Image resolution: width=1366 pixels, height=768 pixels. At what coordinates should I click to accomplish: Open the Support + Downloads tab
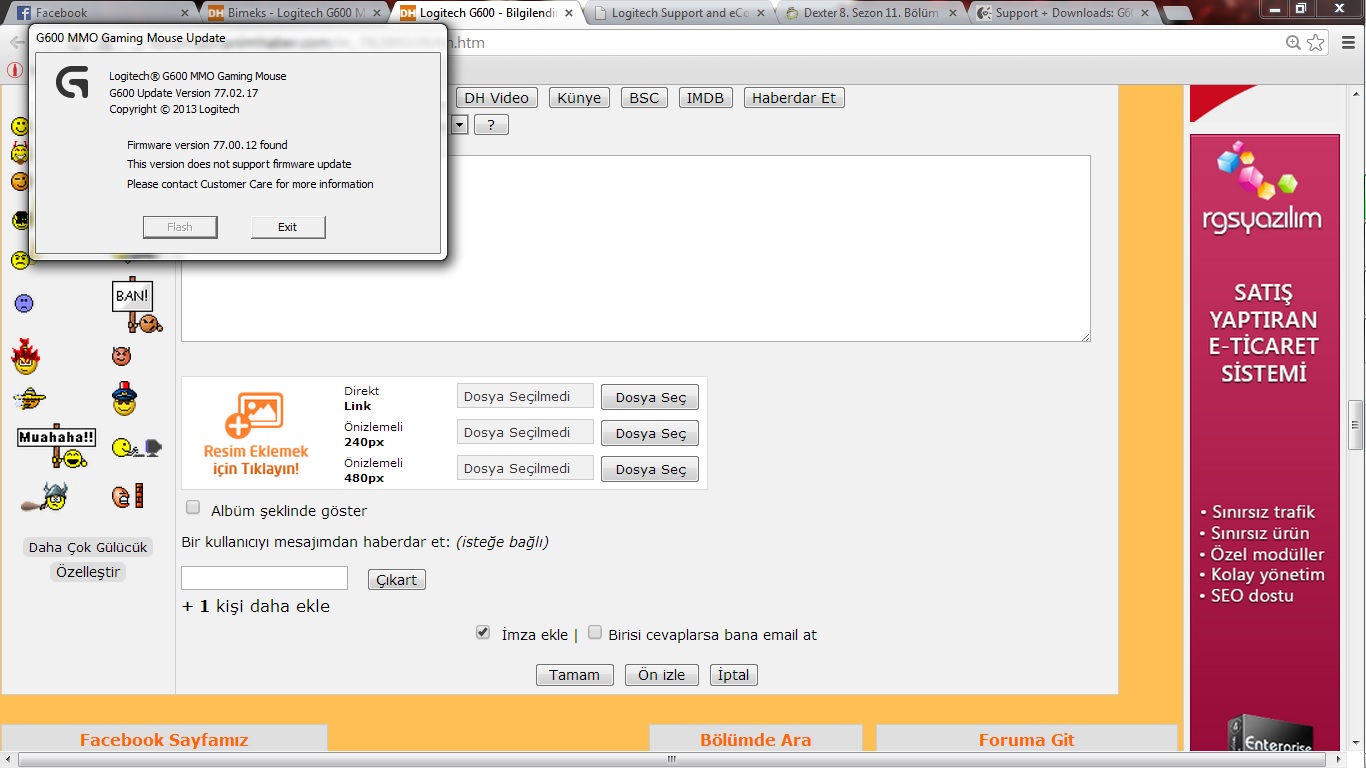(x=1064, y=13)
